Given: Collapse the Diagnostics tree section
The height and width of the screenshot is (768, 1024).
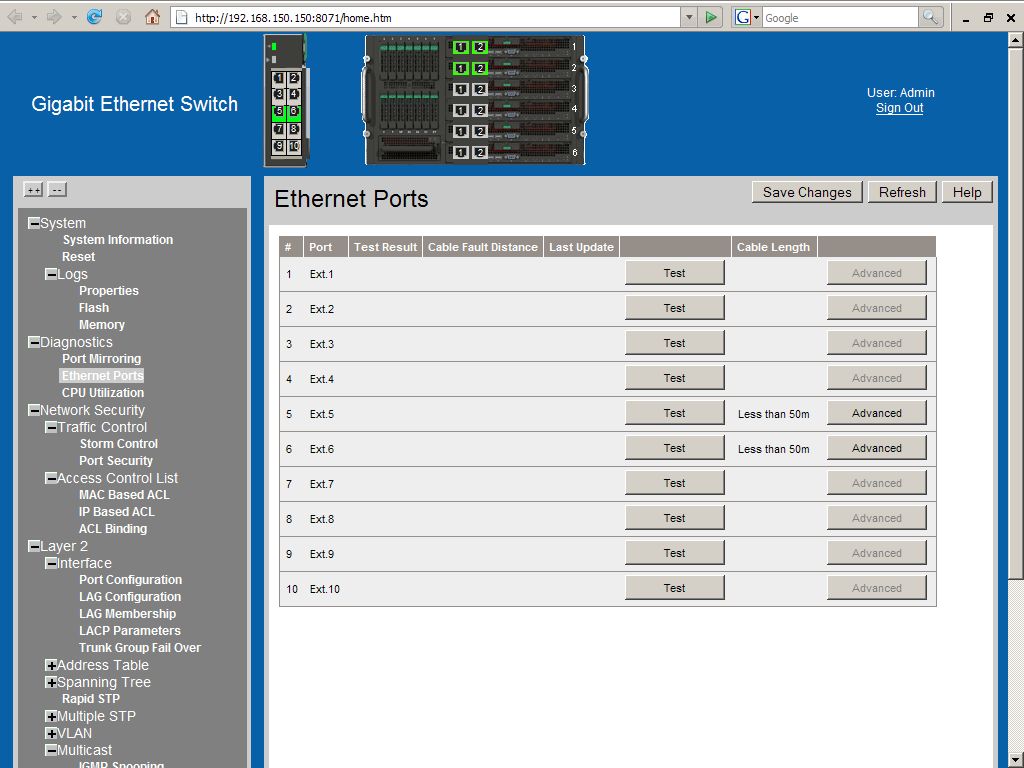Looking at the screenshot, I should (x=34, y=343).
